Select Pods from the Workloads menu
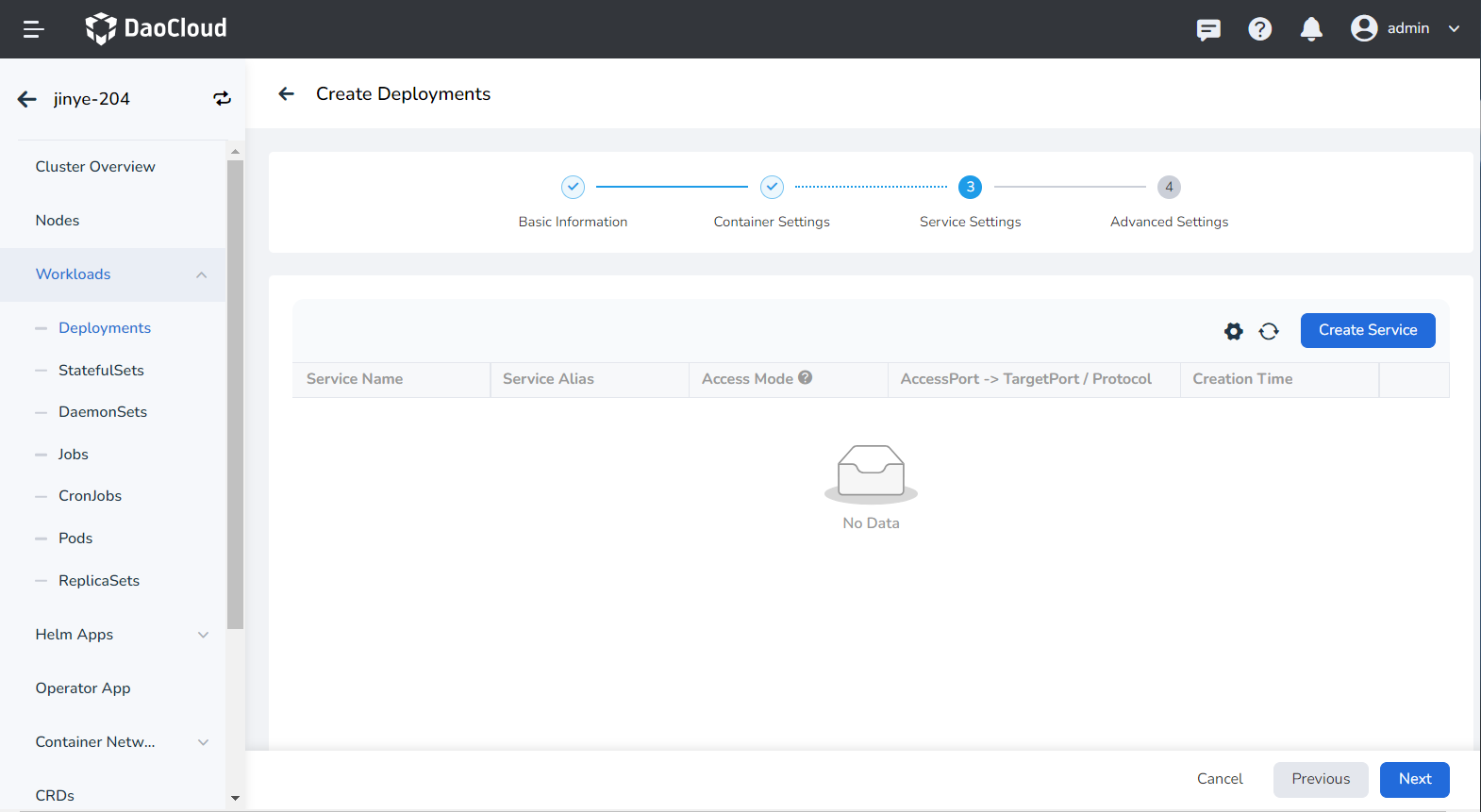The width and height of the screenshot is (1481, 812). coord(75,539)
